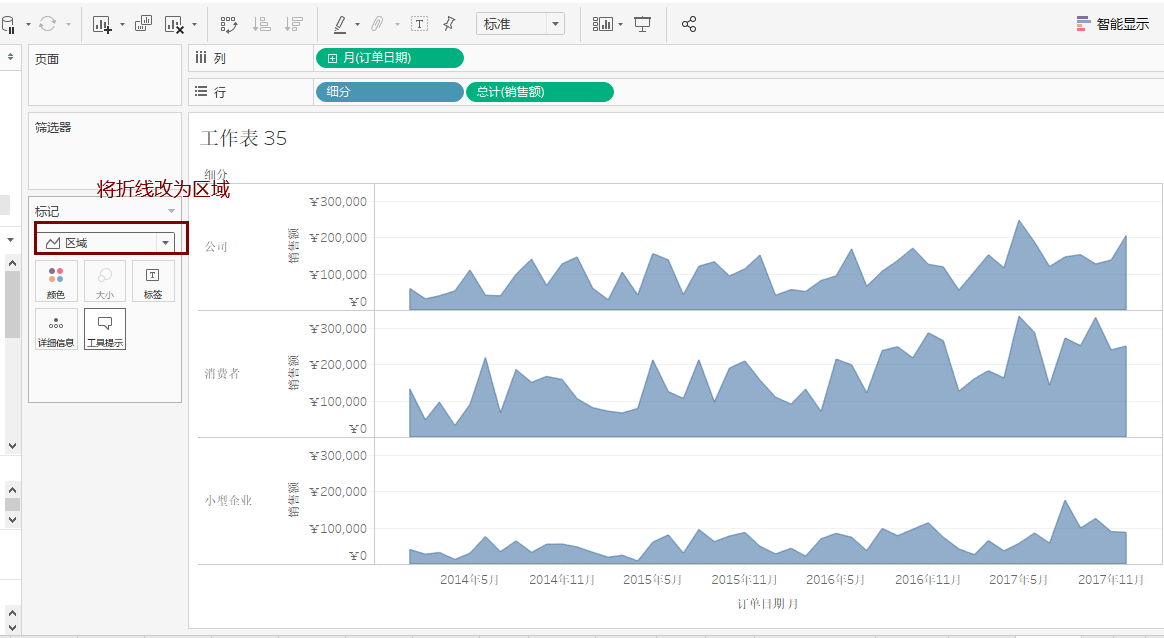This screenshot has width=1164, height=638.
Task: Click the 颜色 marks card button
Action: pyautogui.click(x=56, y=281)
